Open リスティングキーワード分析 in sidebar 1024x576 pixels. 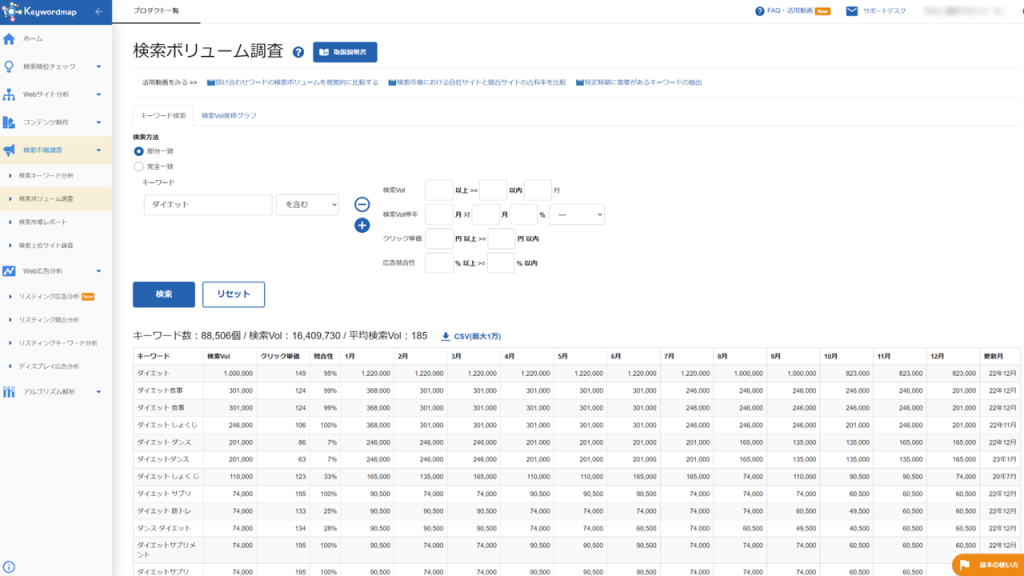[58, 343]
